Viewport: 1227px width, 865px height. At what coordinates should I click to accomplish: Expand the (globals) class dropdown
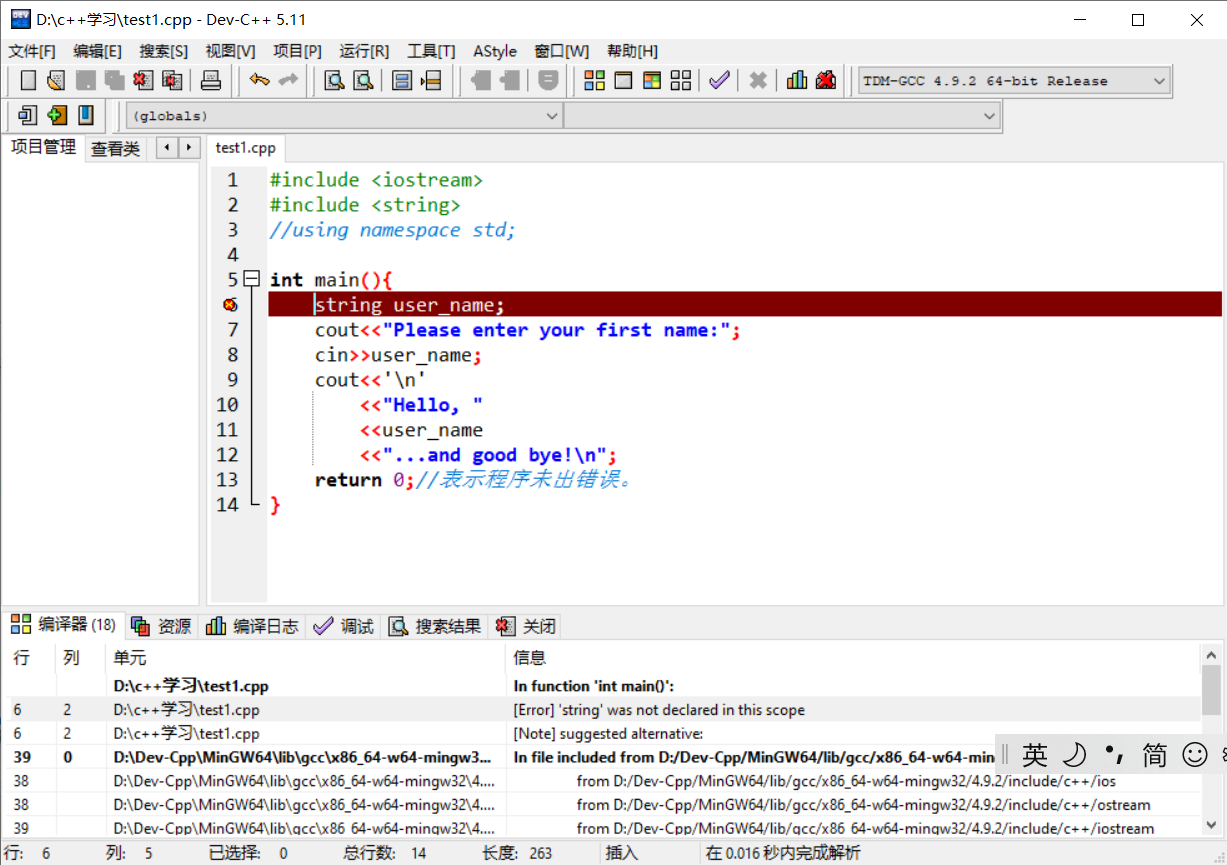tap(343, 116)
